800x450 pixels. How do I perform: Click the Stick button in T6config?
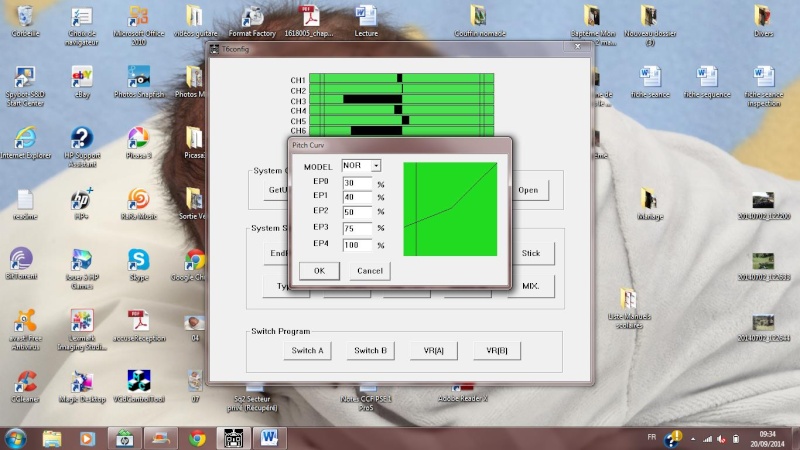(x=531, y=253)
